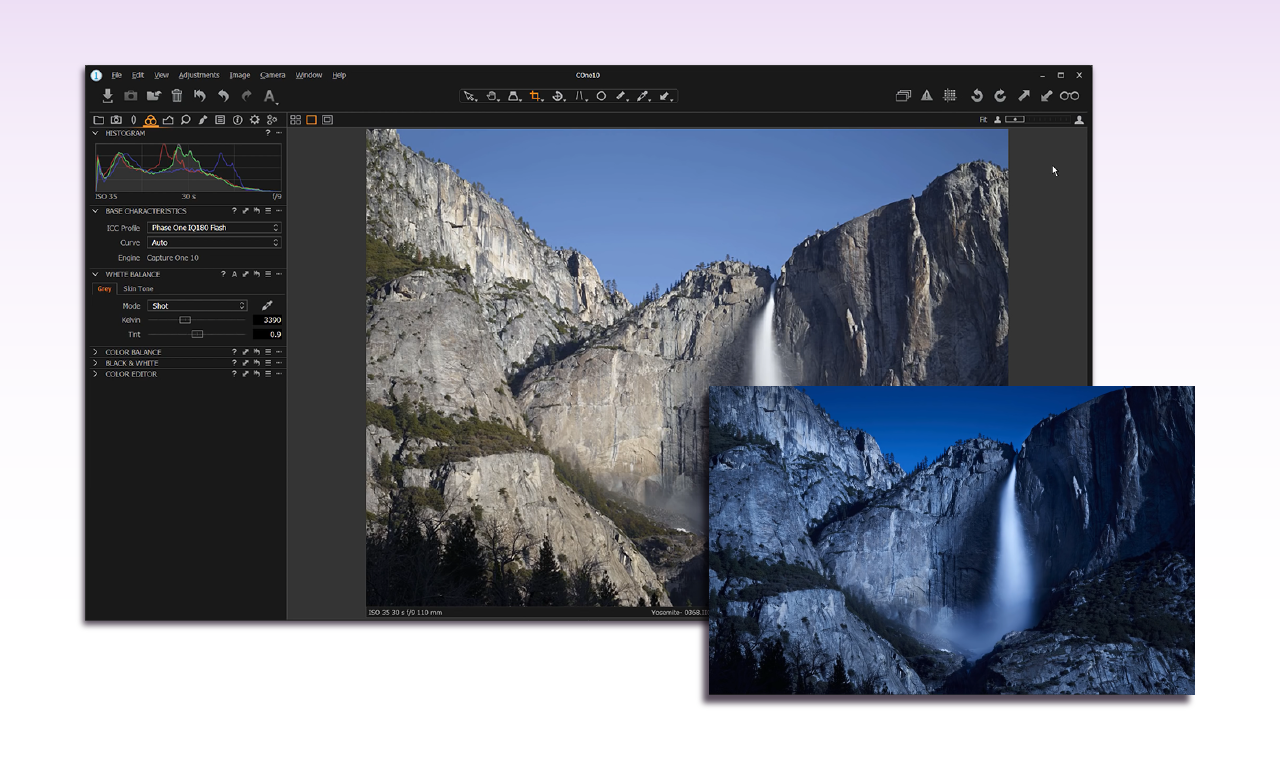Click the camera Capture icon in toolbar
The image size is (1280, 760).
click(x=131, y=96)
